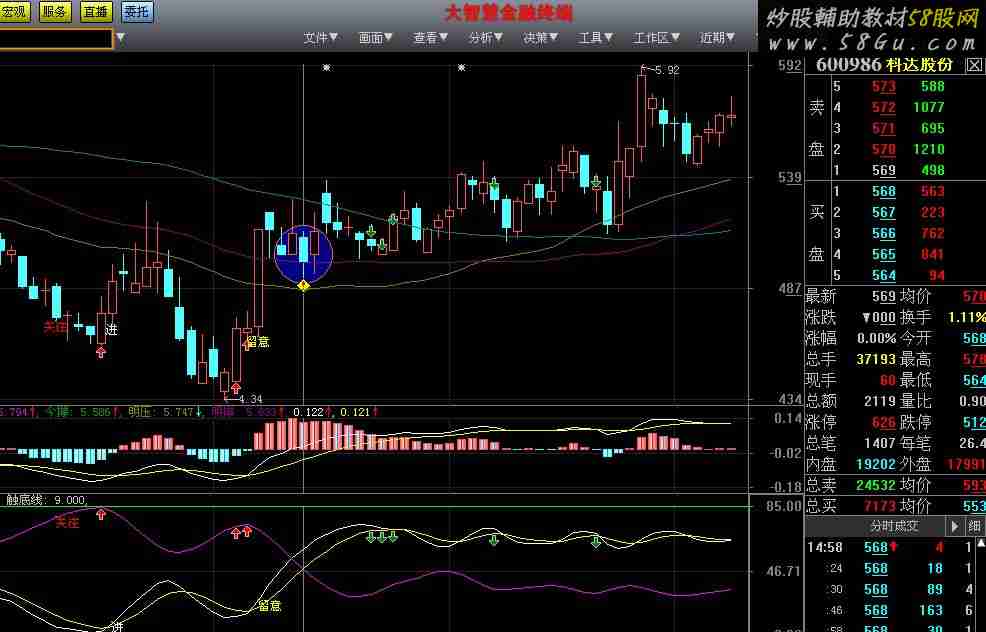Expand the dropdown arrow beside the code input
The width and height of the screenshot is (986, 632).
[x=121, y=38]
